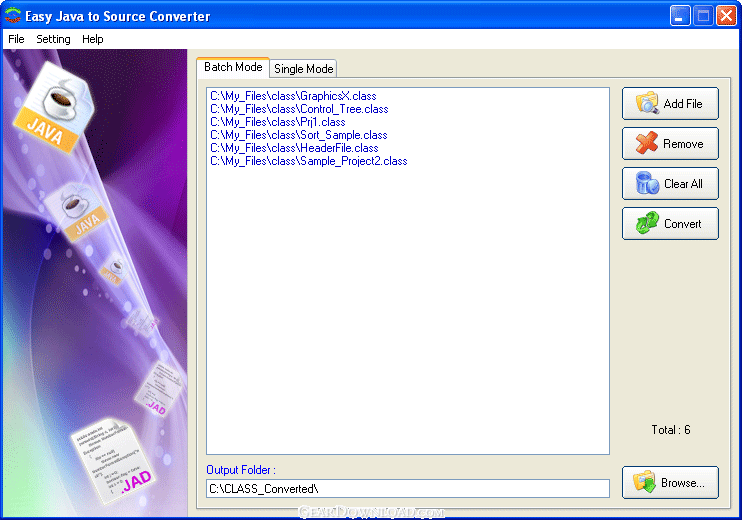Screen dimensions: 742x520
Task: Select GraphicsX.class in file list
Action: [x=293, y=96]
